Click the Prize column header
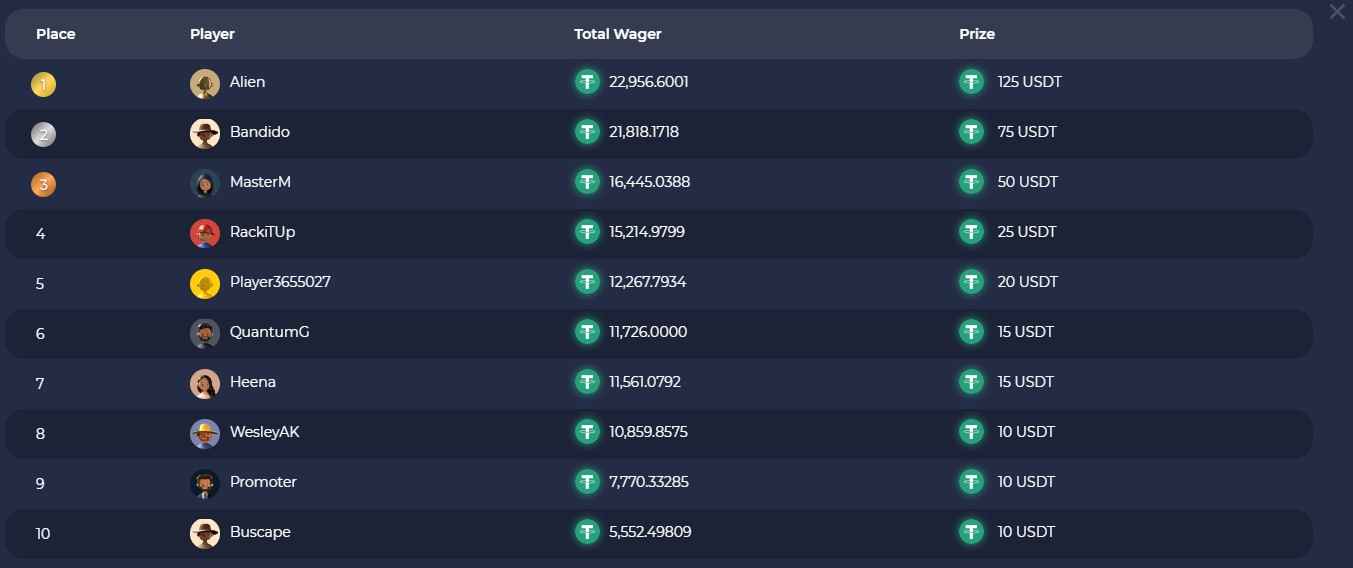The image size is (1353, 568). point(977,34)
